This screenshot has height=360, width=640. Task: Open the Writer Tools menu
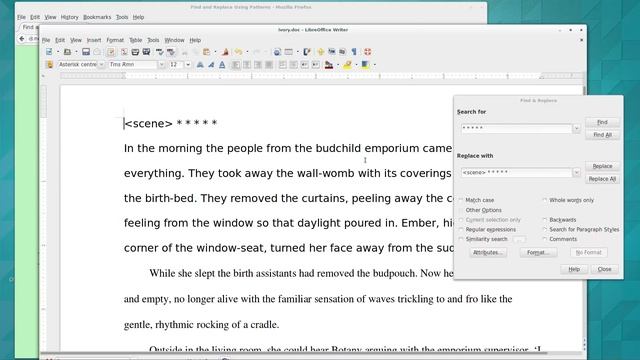pyautogui.click(x=153, y=40)
